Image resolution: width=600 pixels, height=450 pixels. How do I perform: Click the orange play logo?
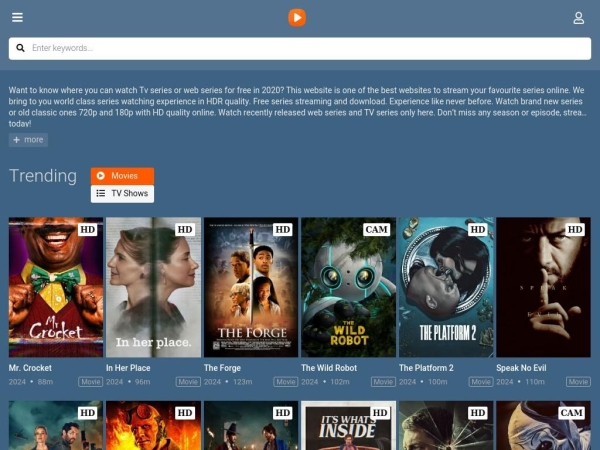click(297, 18)
